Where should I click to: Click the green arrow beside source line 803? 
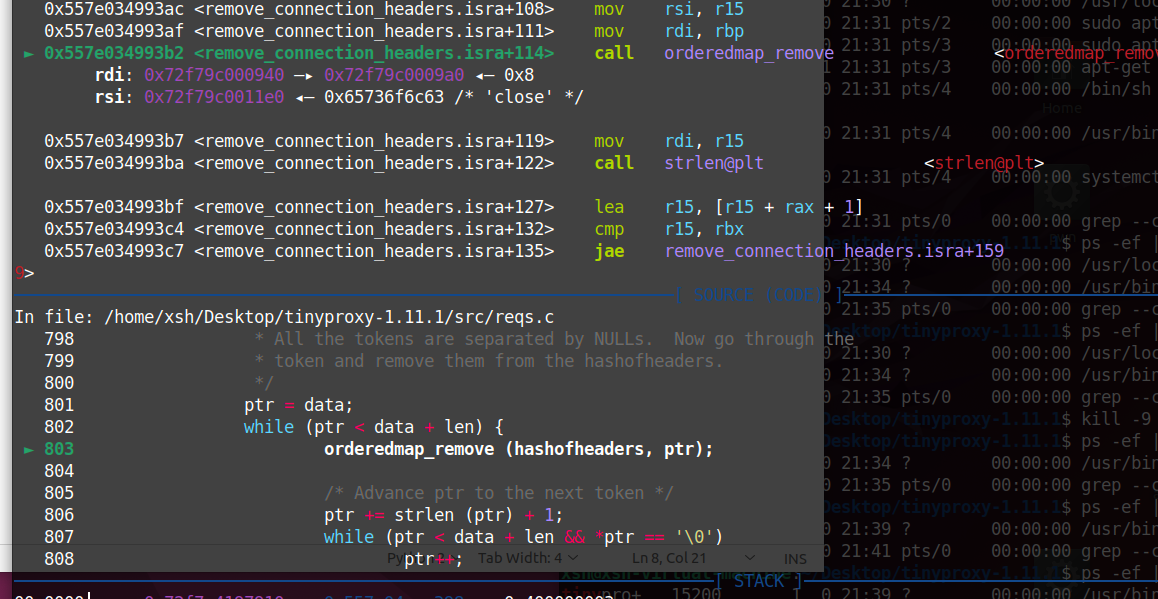click(28, 449)
